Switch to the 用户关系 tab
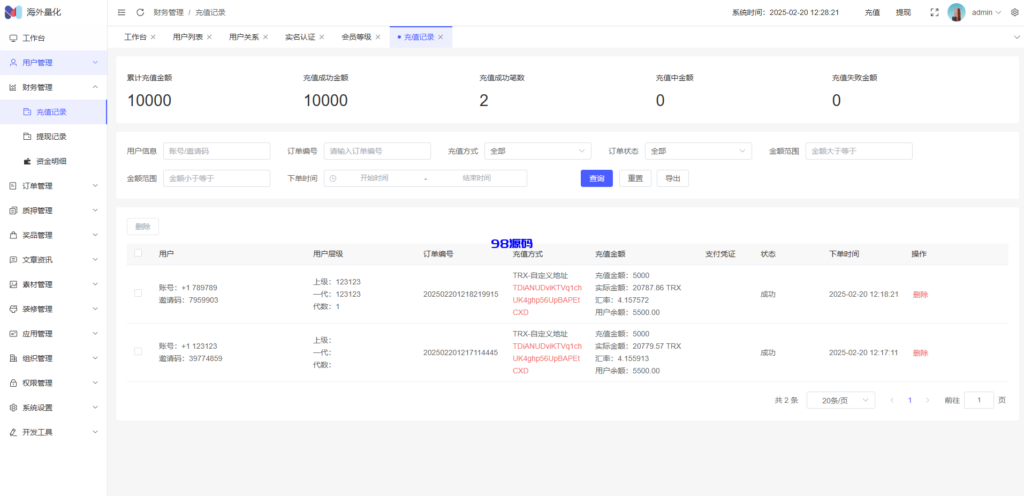Viewport: 1024px width, 496px height. coord(244,37)
